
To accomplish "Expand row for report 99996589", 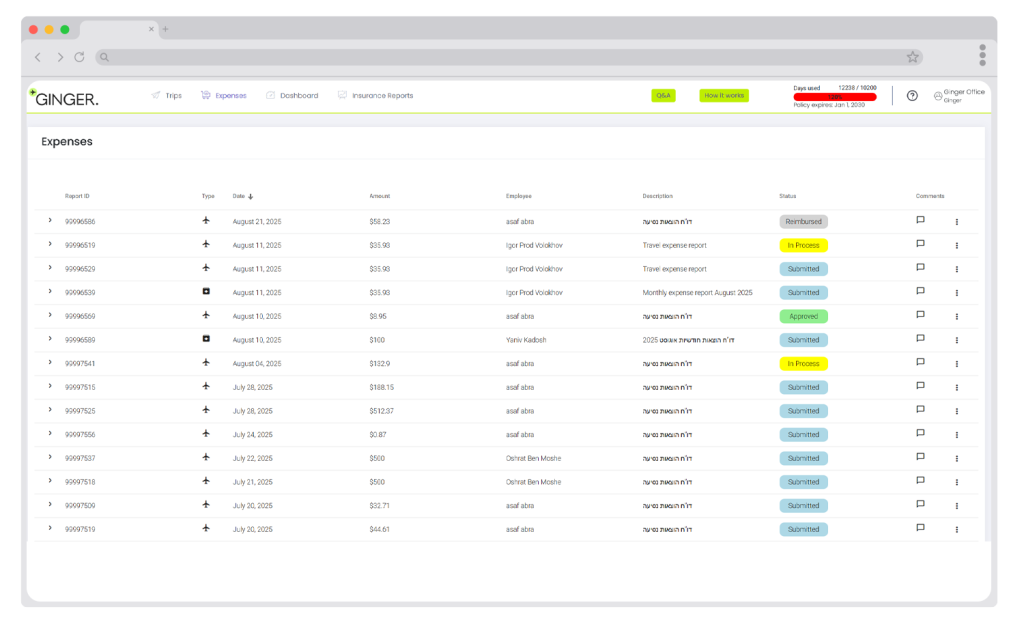I will tap(49, 339).
